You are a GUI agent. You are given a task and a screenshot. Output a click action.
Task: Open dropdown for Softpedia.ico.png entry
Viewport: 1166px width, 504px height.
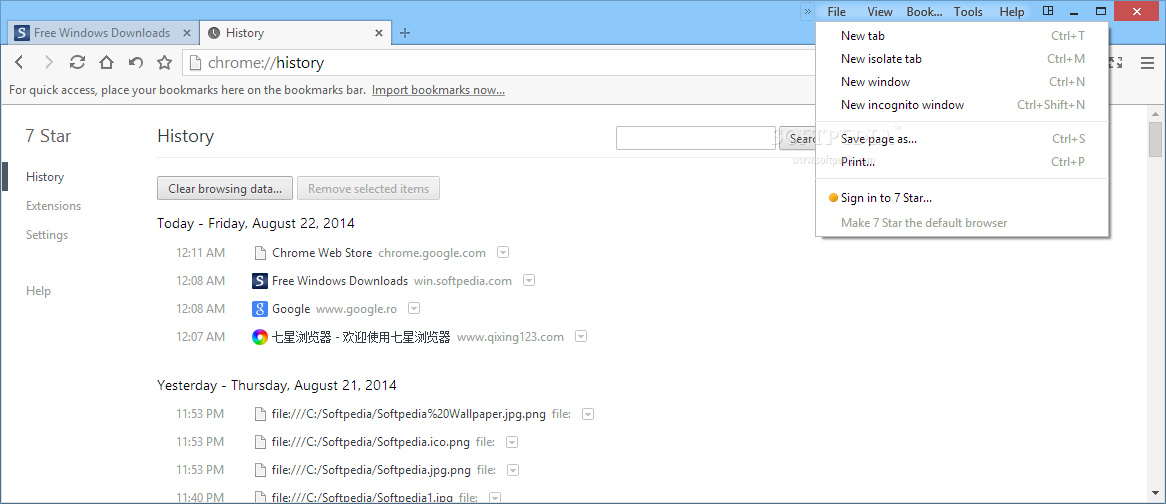[512, 442]
